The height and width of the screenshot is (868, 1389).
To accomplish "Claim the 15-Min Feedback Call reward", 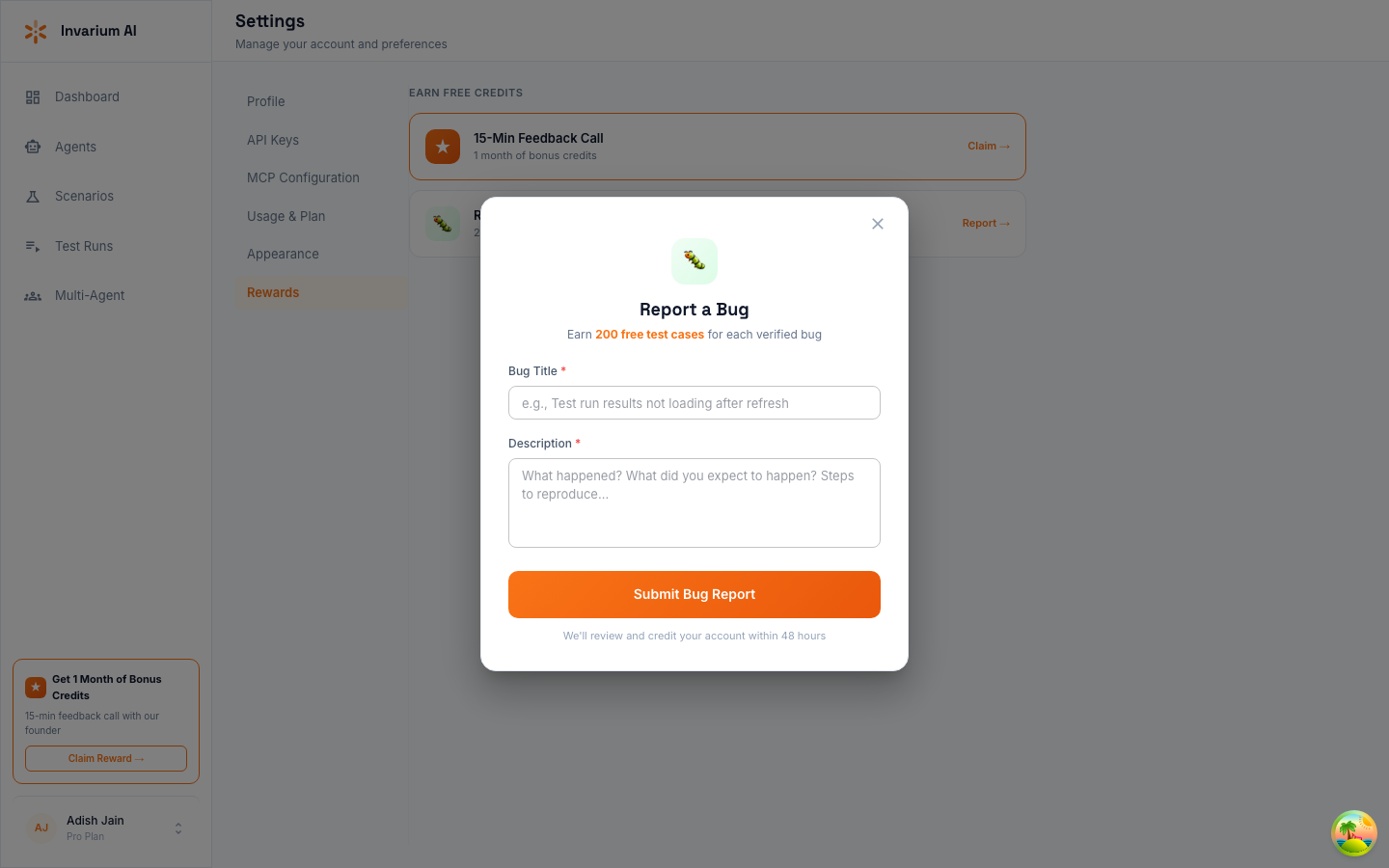I will 988,146.
